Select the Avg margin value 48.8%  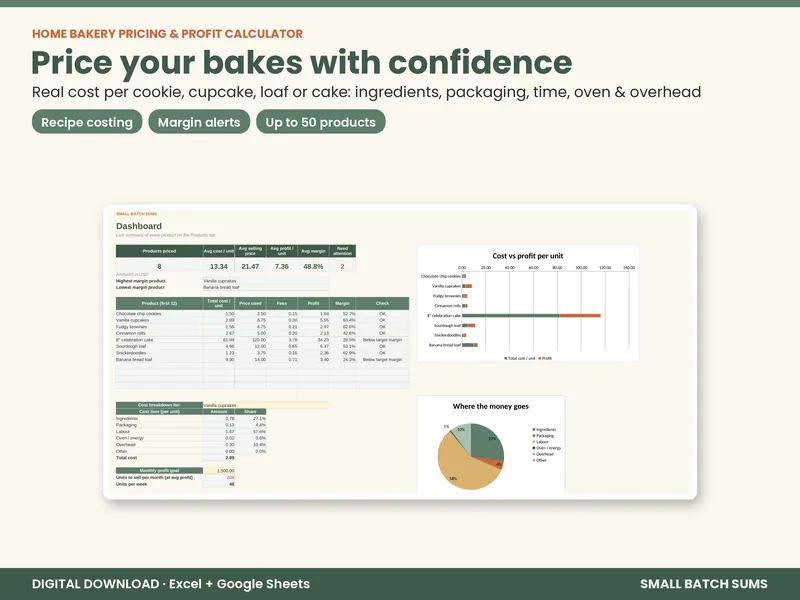[313, 266]
